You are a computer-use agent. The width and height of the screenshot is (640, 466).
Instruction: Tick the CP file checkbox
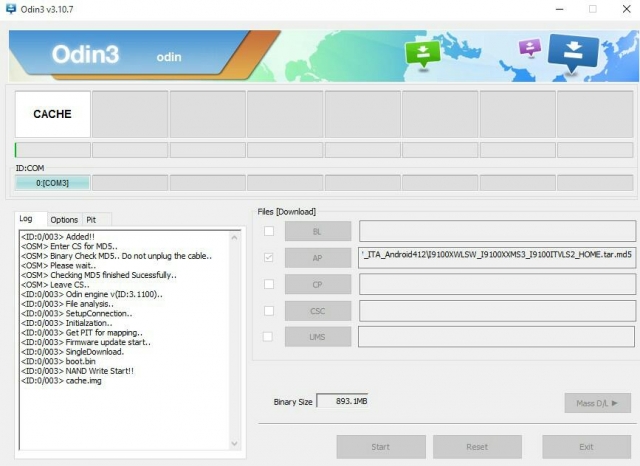(269, 284)
